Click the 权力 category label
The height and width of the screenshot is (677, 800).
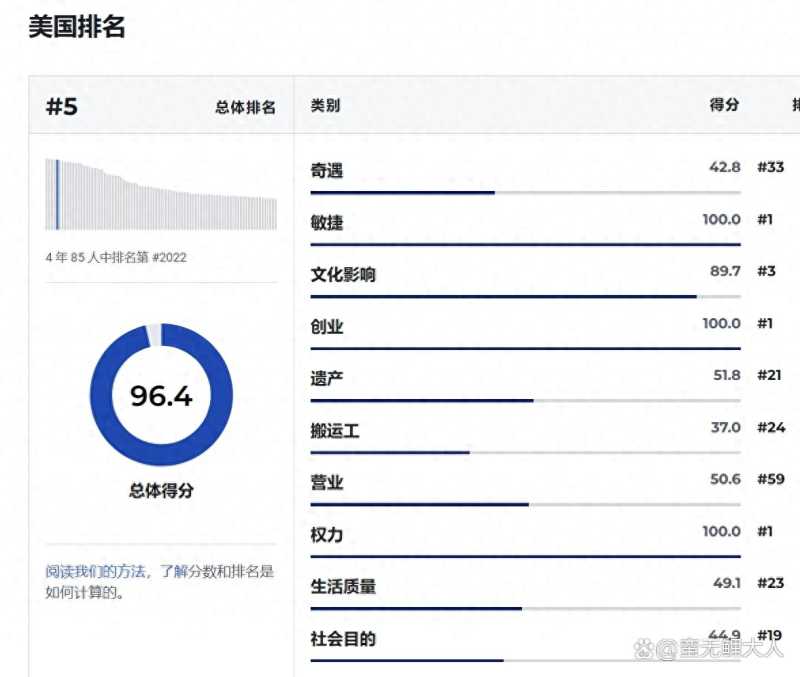point(327,535)
